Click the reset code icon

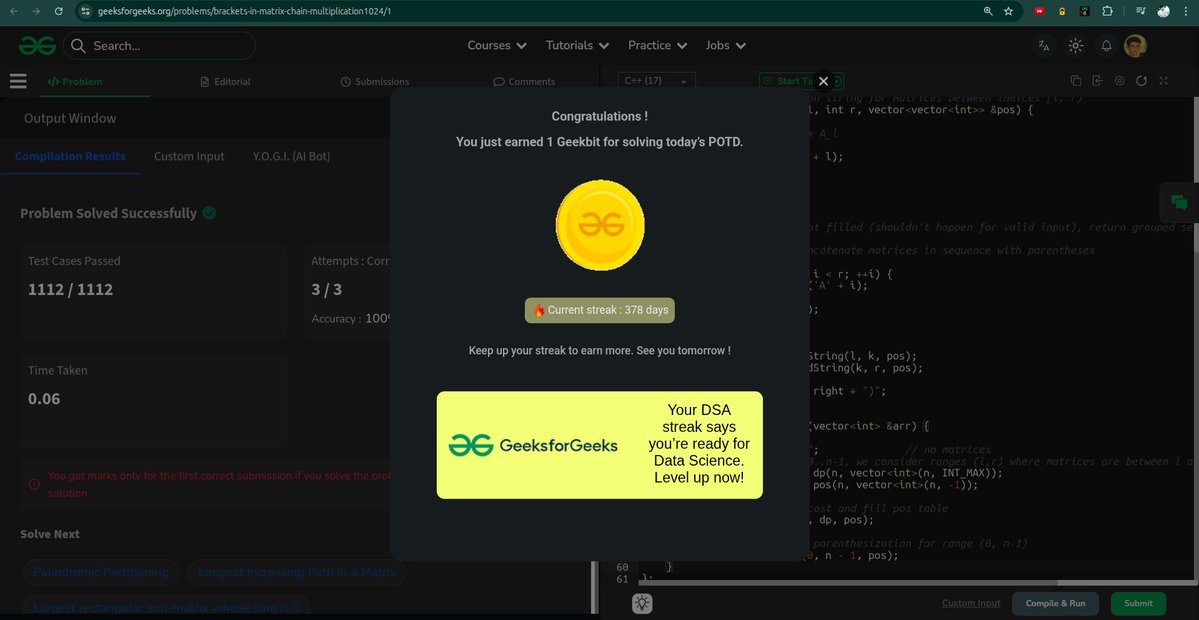(1142, 80)
